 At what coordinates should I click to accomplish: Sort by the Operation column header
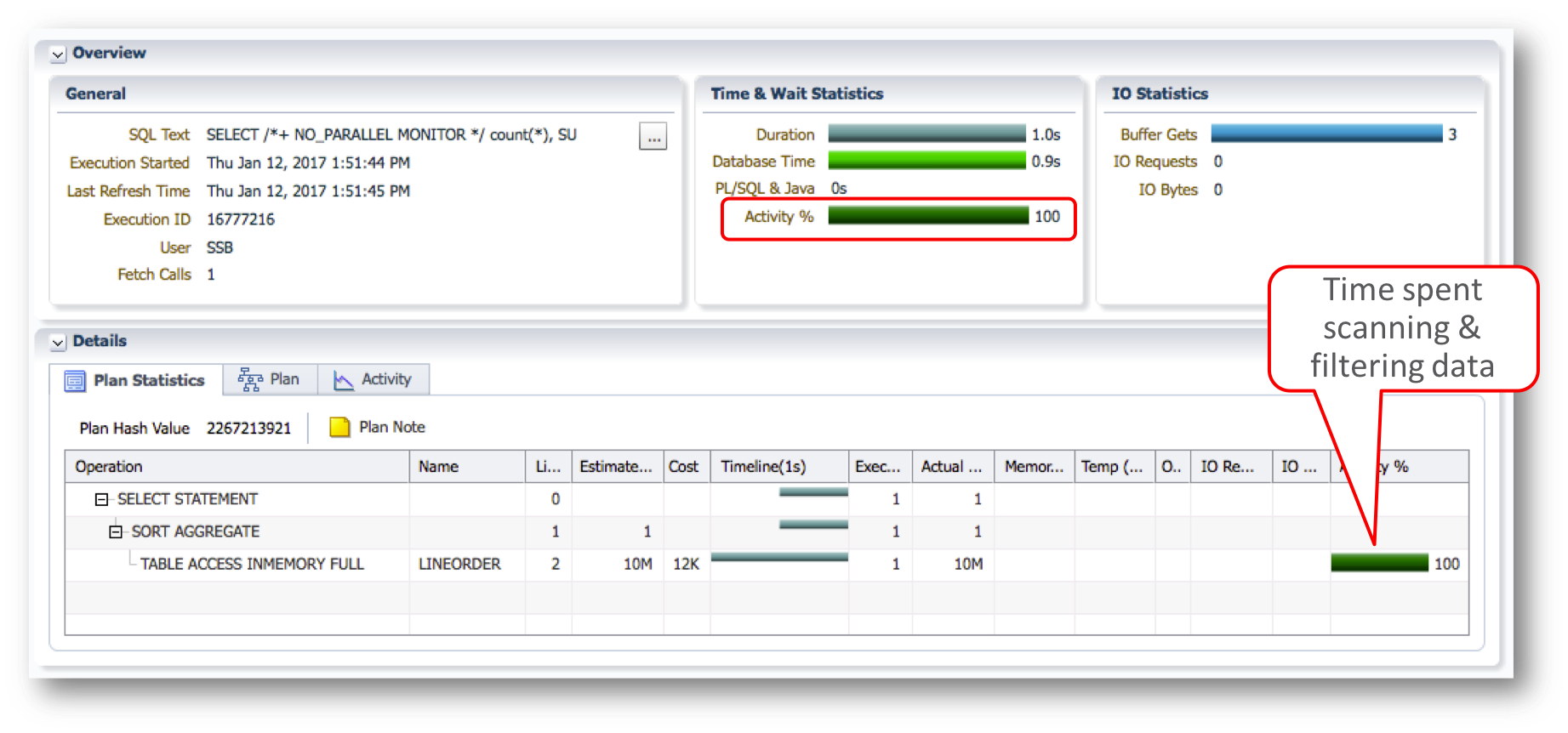tap(237, 467)
